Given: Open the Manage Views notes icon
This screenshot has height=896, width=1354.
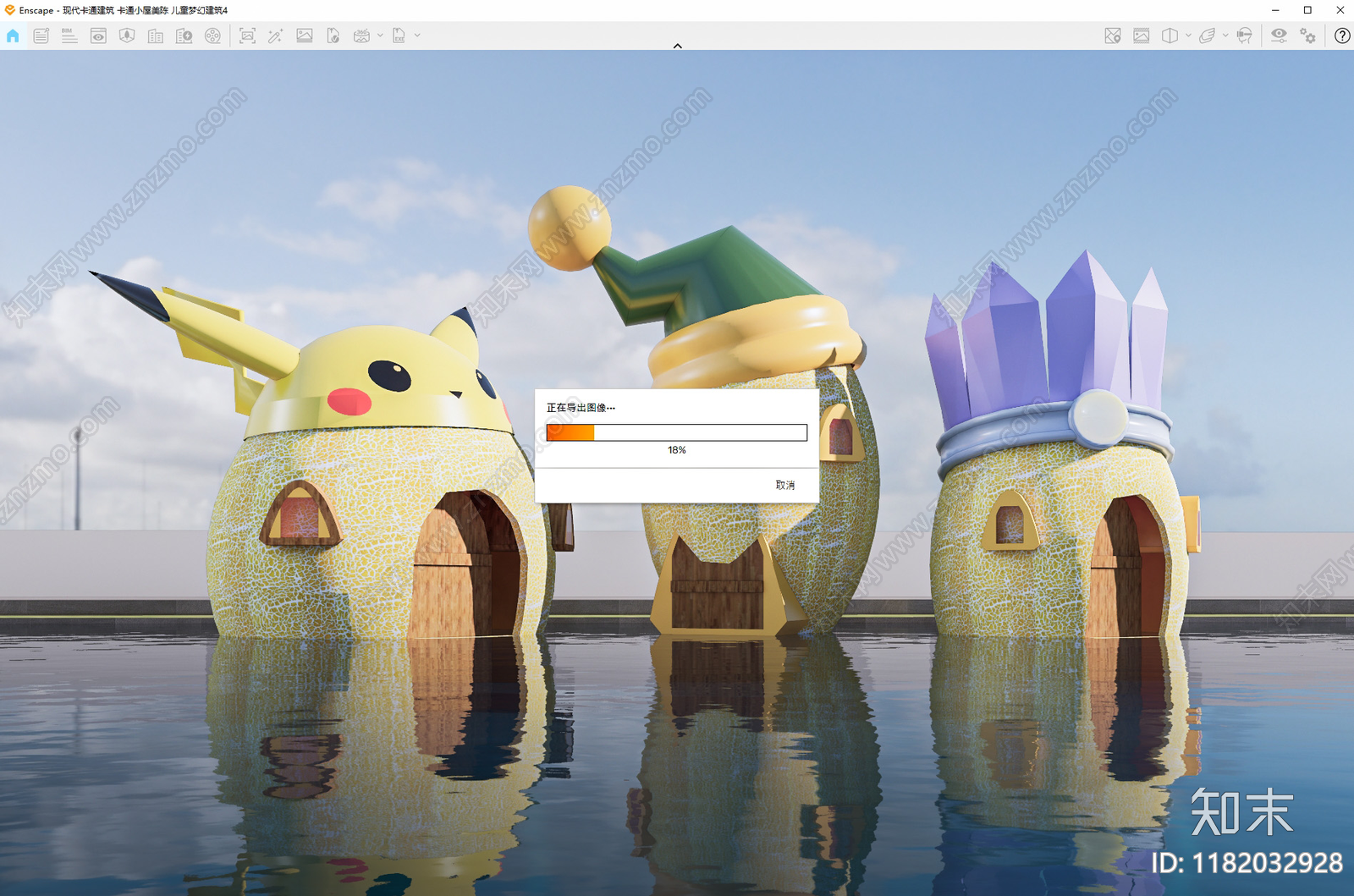Looking at the screenshot, I should tap(41, 36).
